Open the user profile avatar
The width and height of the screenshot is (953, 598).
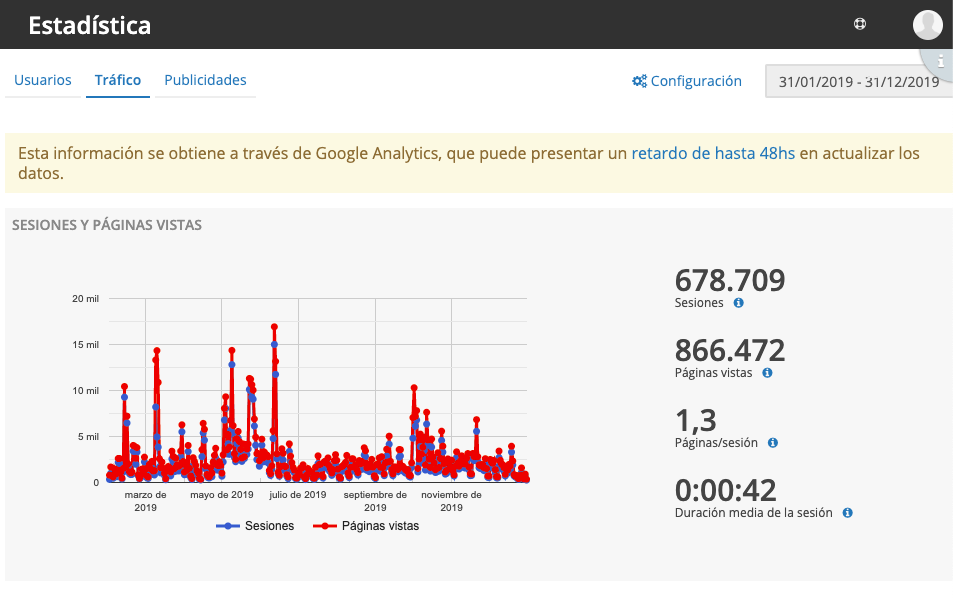click(927, 24)
